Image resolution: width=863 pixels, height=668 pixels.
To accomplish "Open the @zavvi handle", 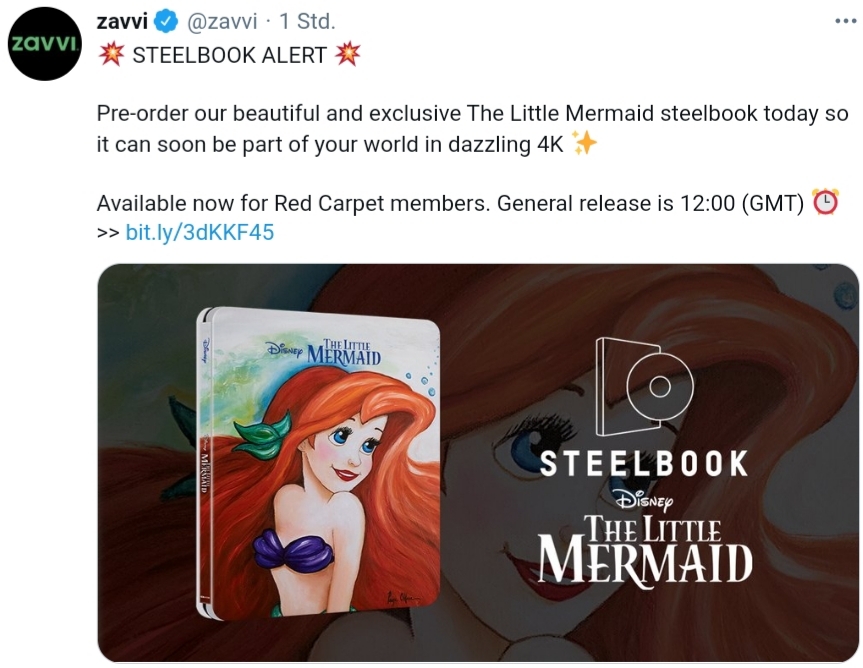I will click(x=222, y=21).
